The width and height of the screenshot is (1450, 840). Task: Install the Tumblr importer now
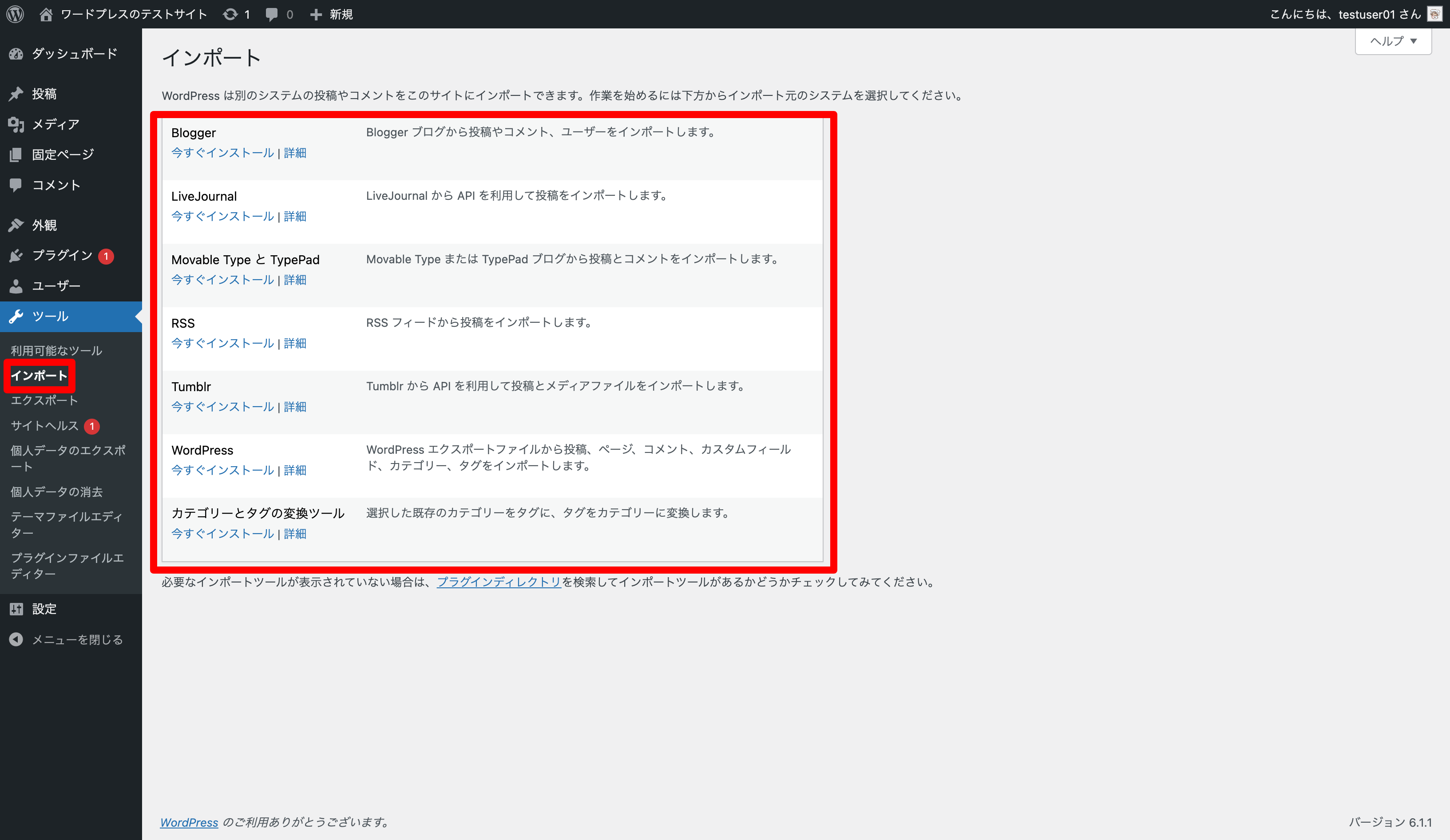click(223, 407)
